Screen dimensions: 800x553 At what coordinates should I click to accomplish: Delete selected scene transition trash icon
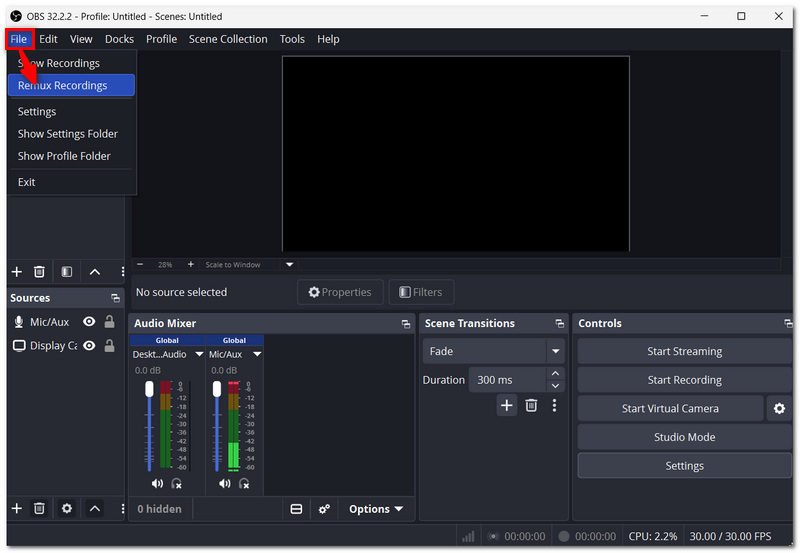click(x=531, y=406)
